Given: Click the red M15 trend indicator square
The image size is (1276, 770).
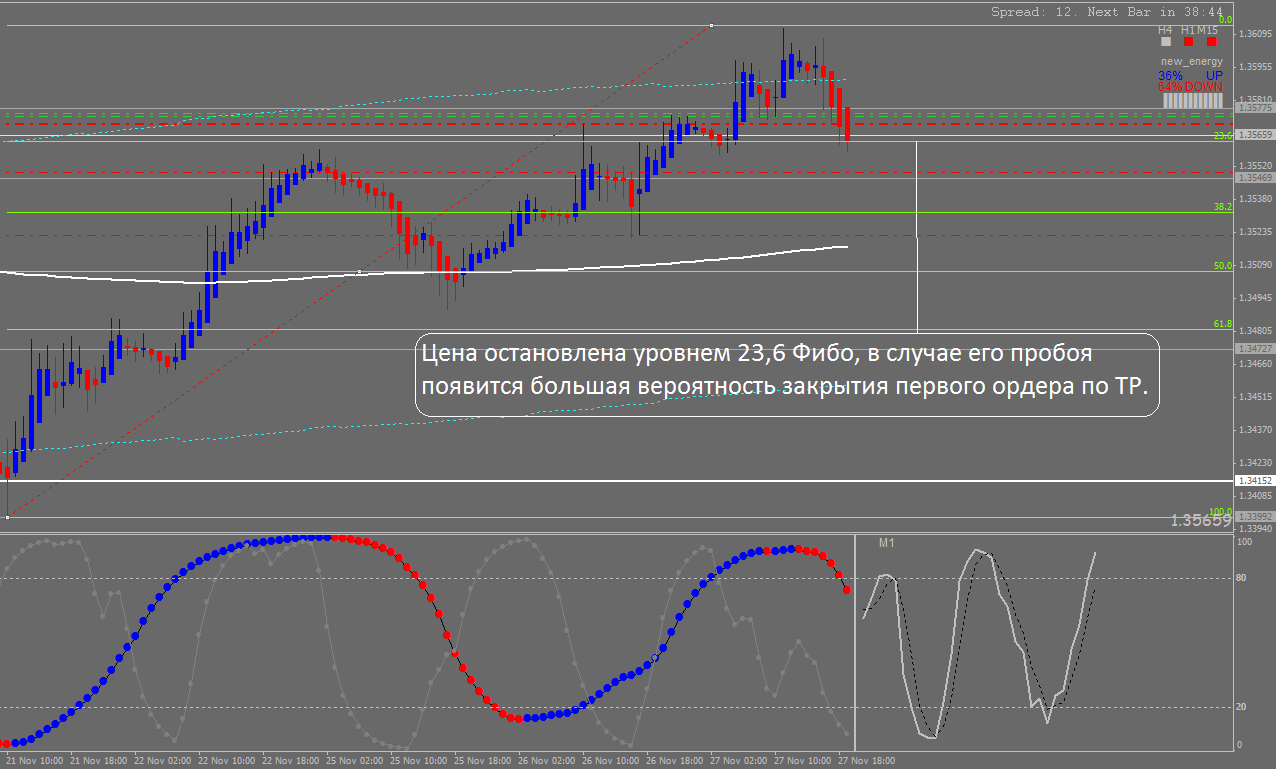Looking at the screenshot, I should point(1211,42).
